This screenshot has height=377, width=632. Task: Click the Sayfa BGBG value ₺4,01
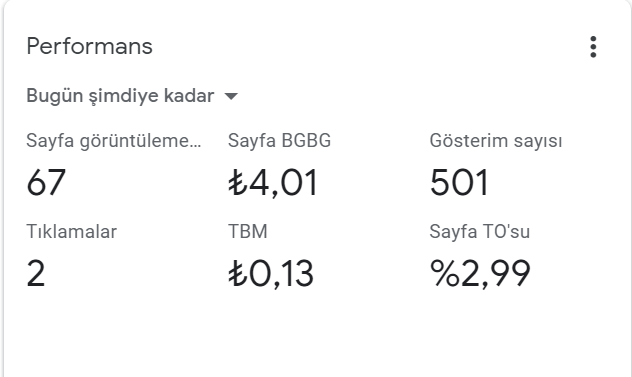(273, 183)
